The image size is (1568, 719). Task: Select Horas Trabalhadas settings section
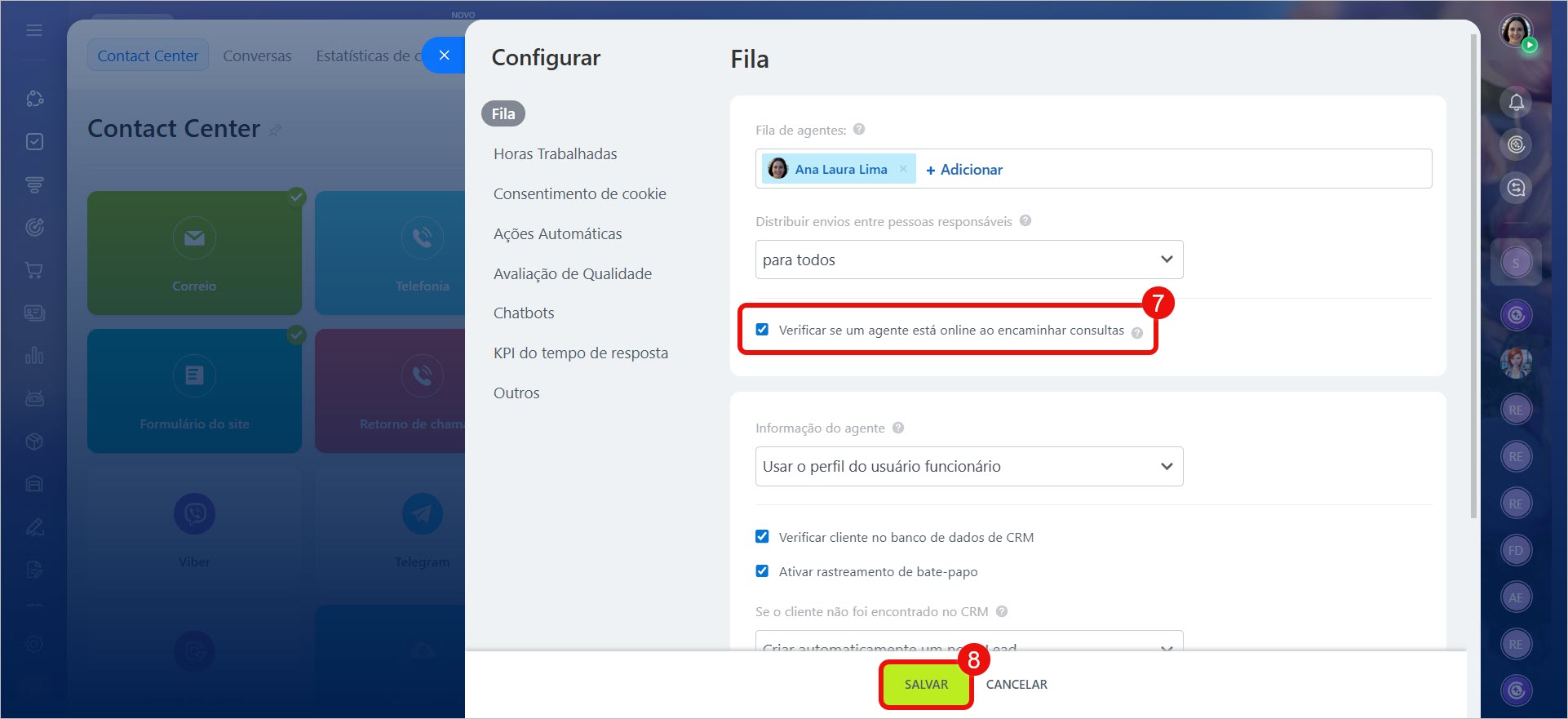coord(555,154)
